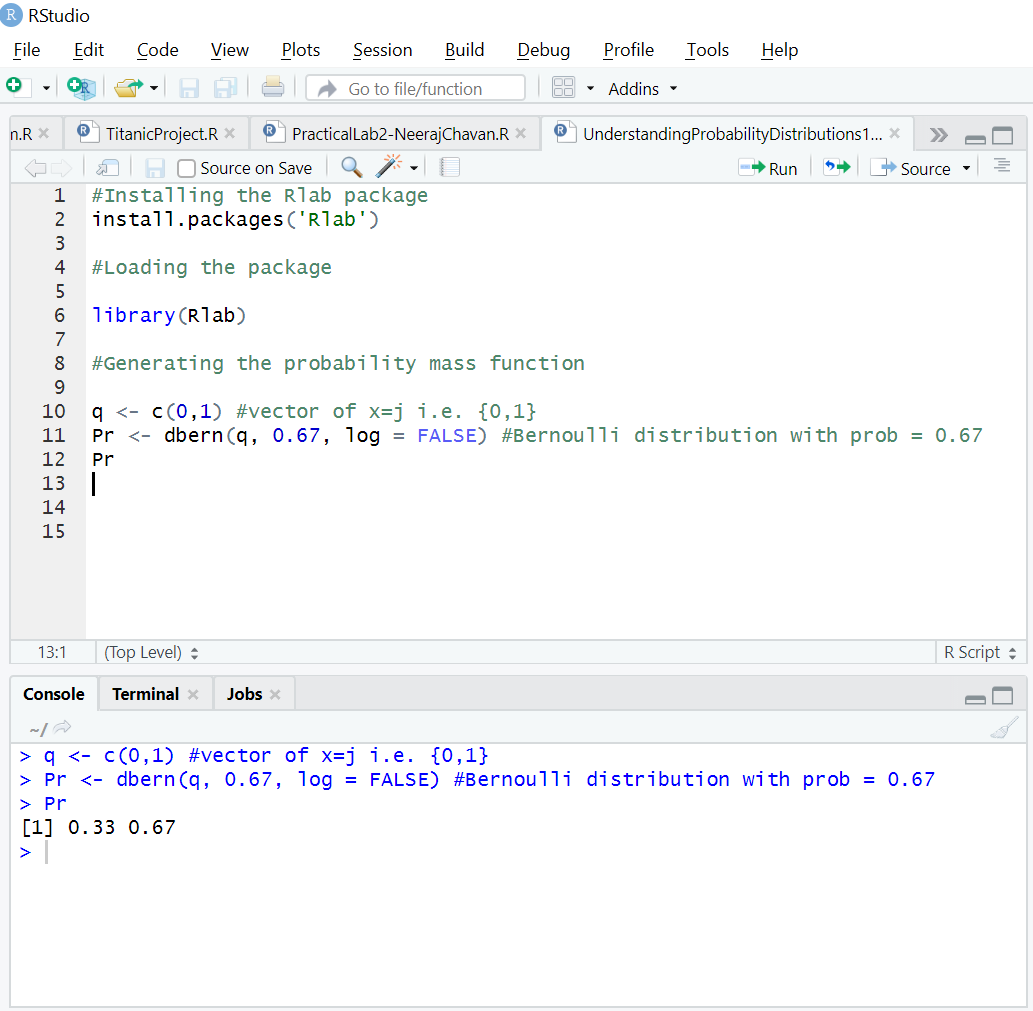Open an existing file from the toolbar
Image resolution: width=1033 pixels, height=1011 pixels.
point(128,88)
